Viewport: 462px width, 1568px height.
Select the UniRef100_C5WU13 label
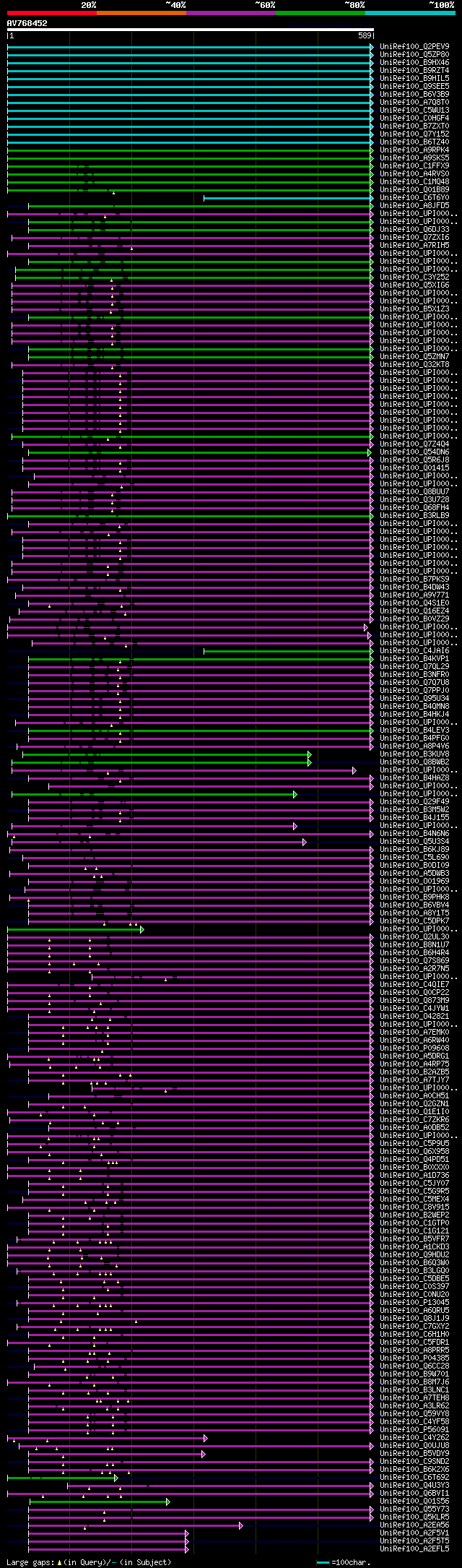(414, 110)
